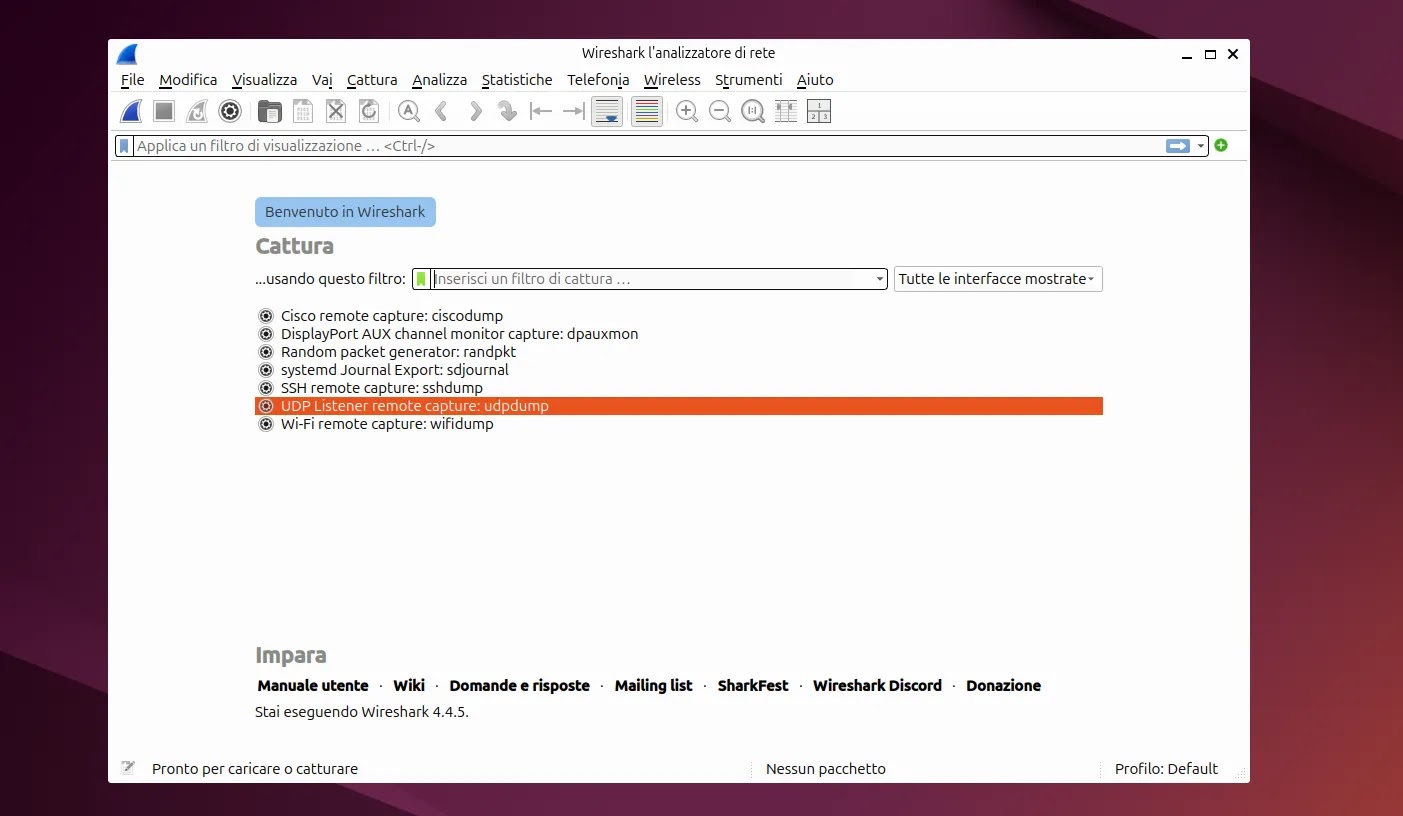Open the Statistiche menu
Screen dimensions: 1403x816
[x=517, y=80]
